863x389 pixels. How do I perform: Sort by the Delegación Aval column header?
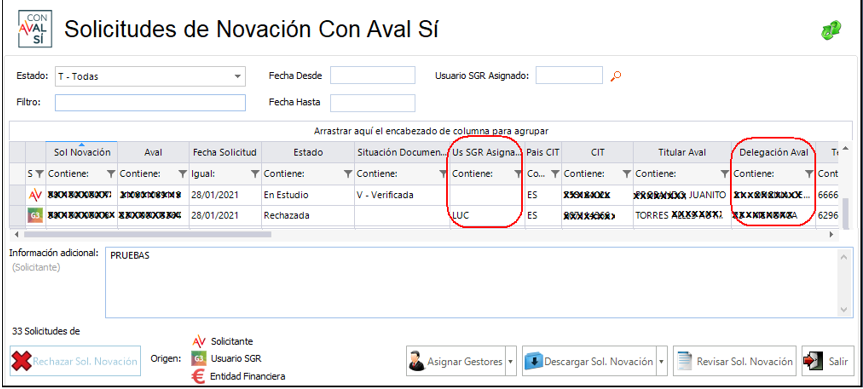773,152
